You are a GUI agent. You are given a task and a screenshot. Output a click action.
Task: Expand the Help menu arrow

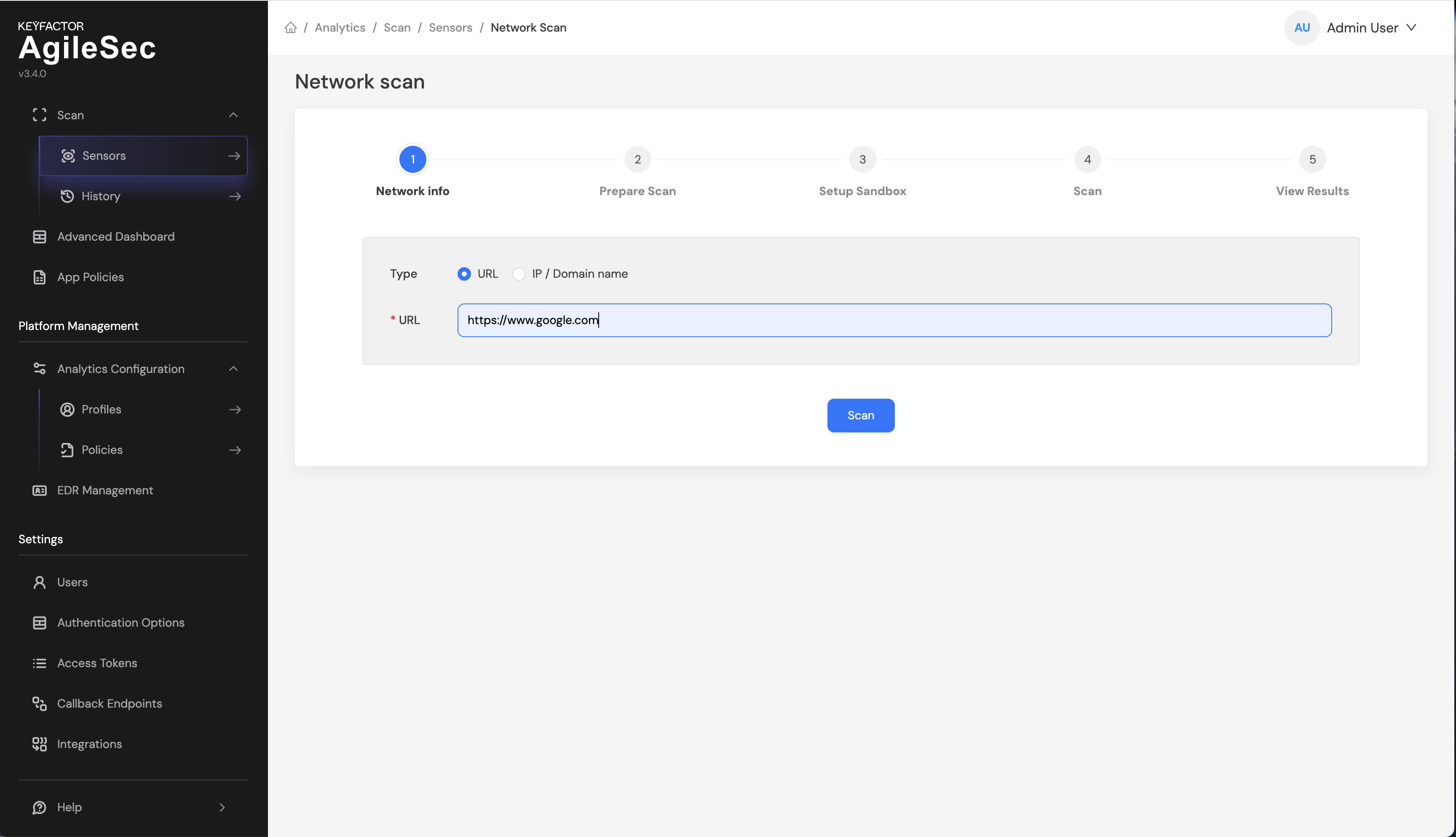pos(222,807)
